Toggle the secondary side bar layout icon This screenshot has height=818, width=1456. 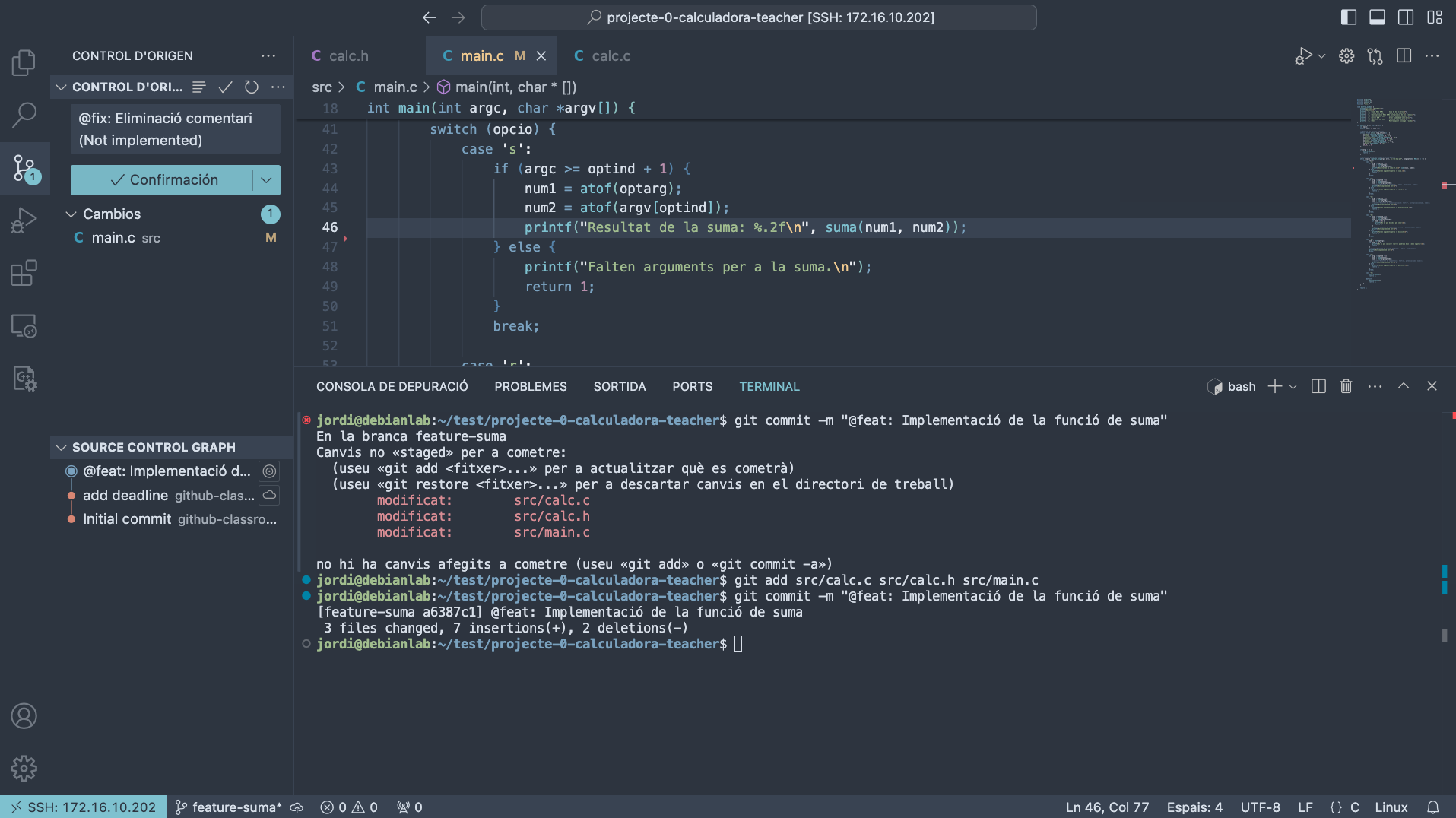coord(1406,17)
